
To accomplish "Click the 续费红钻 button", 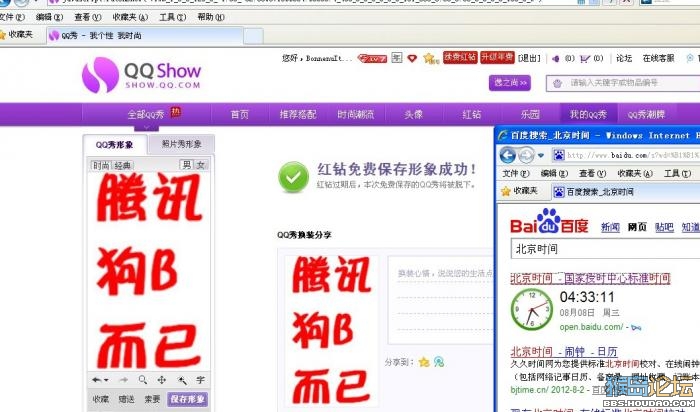I will point(460,57).
